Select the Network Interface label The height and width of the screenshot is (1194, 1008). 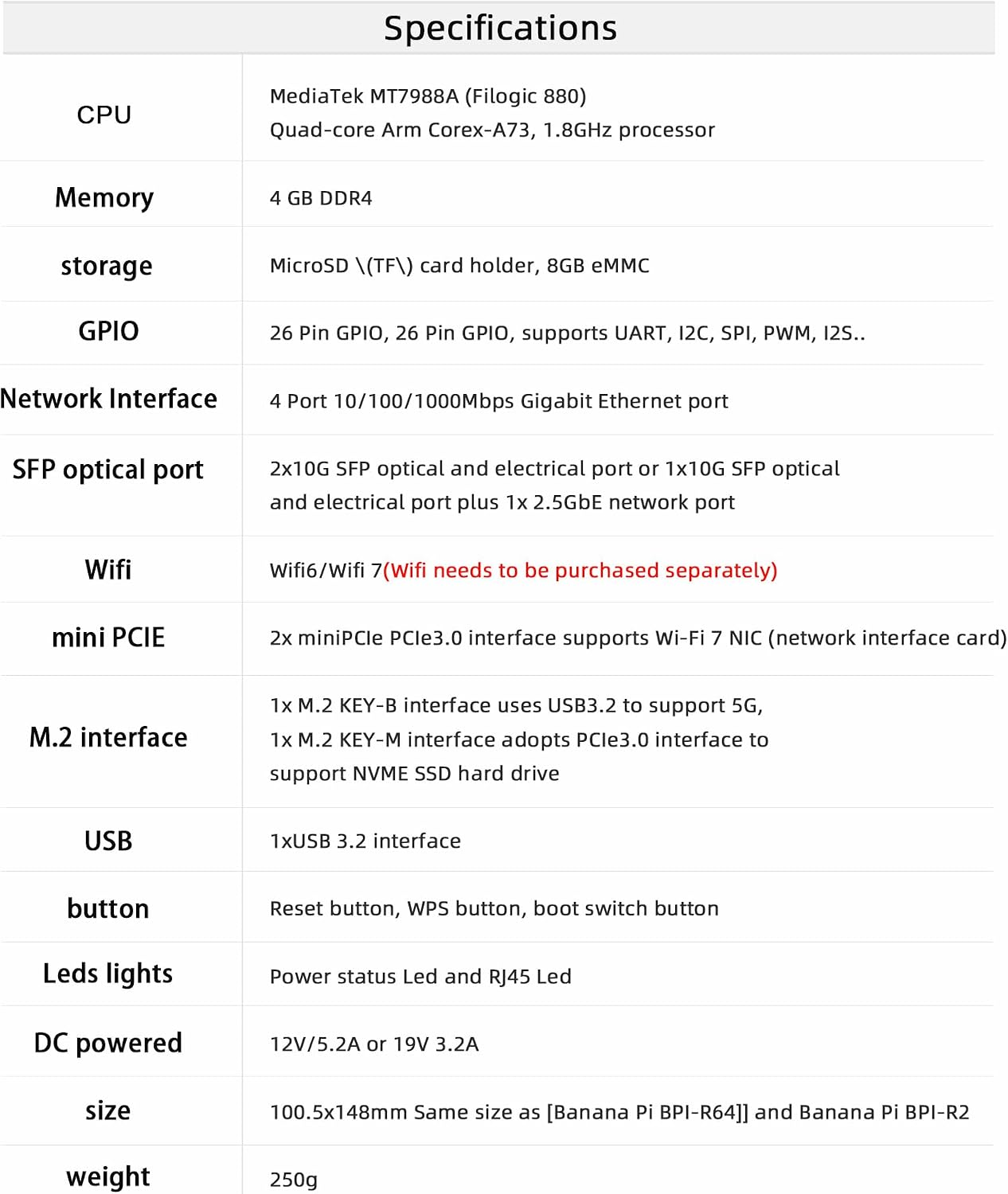pyautogui.click(x=108, y=398)
